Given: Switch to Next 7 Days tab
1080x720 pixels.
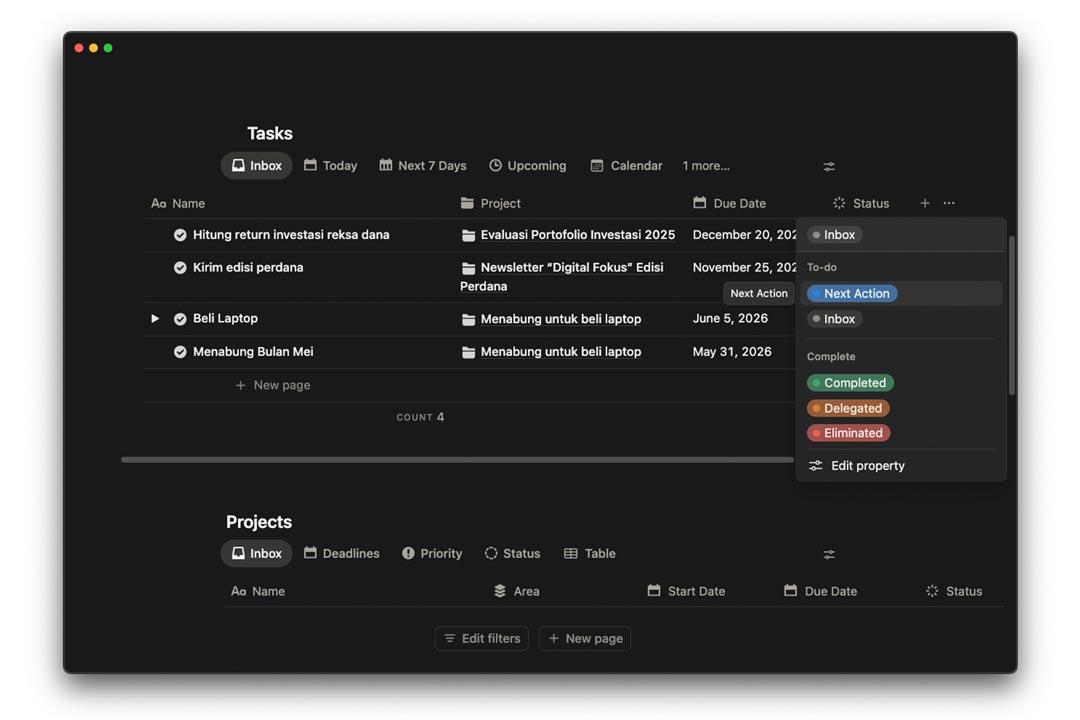Looking at the screenshot, I should (422, 166).
